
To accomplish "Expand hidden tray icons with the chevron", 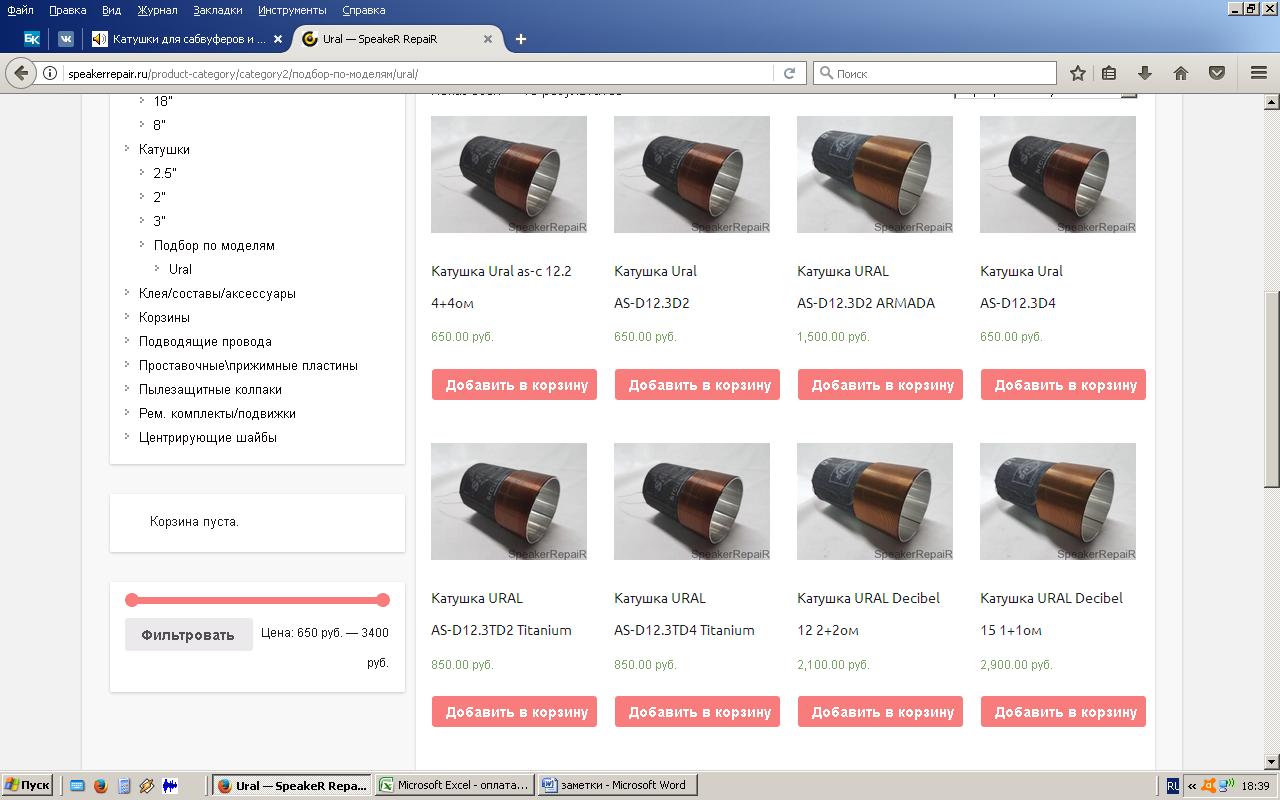I will tap(1192, 786).
